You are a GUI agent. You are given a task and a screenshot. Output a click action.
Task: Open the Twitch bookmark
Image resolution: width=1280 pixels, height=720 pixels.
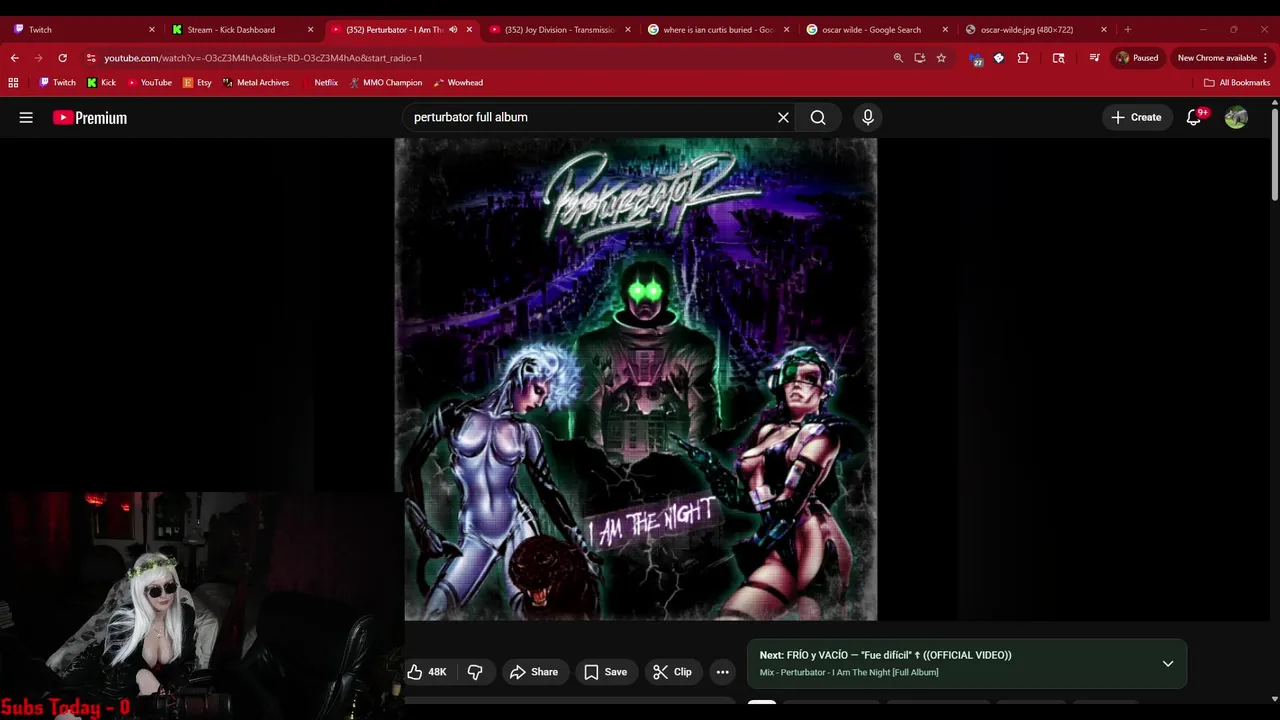click(x=57, y=83)
